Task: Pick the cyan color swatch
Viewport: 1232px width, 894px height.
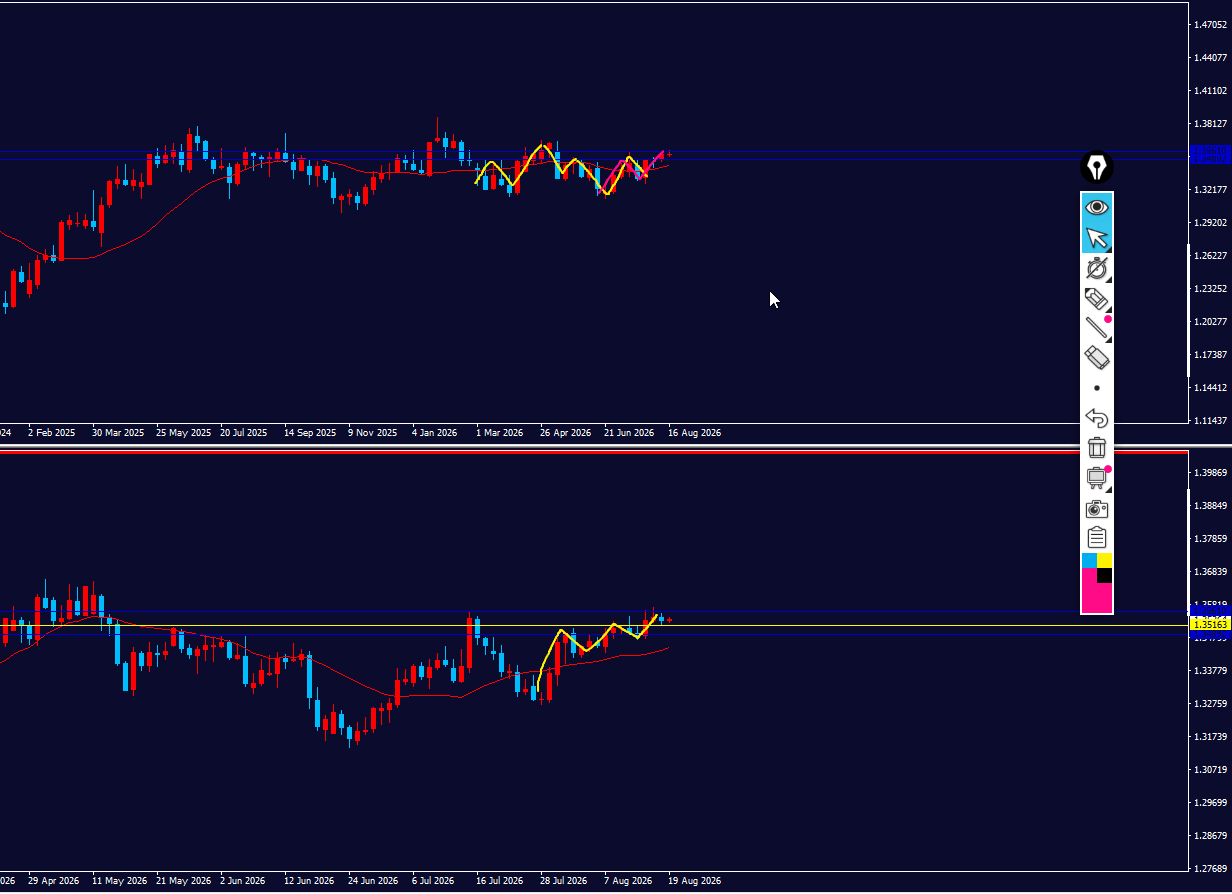Action: [1089, 561]
